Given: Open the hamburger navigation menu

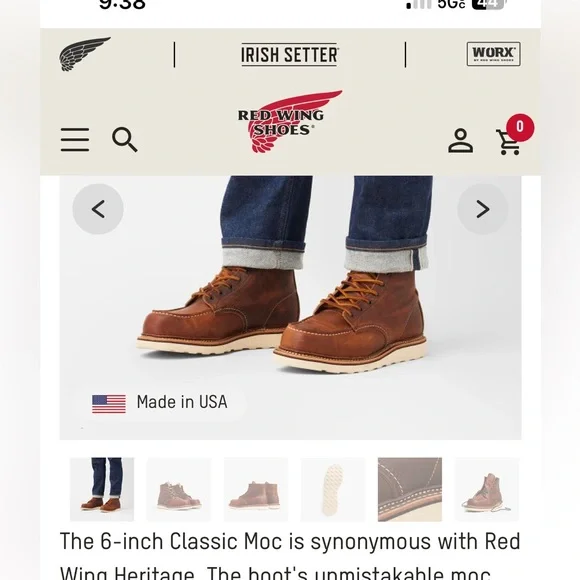Looking at the screenshot, I should coord(75,140).
